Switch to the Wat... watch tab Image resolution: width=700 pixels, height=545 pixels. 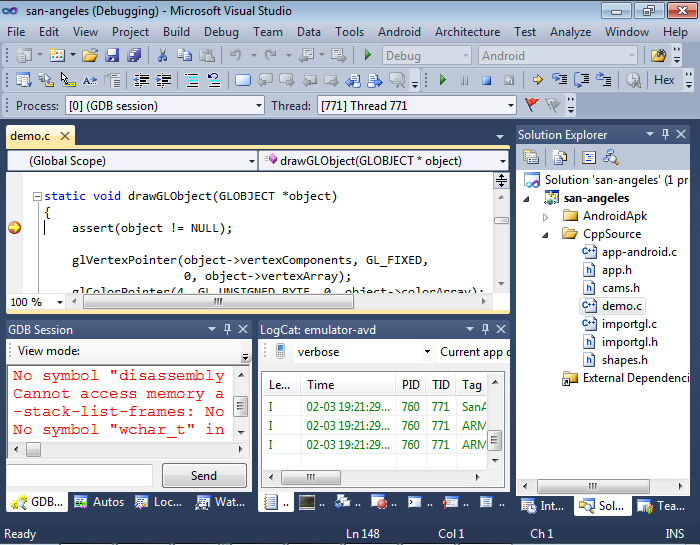(220, 502)
